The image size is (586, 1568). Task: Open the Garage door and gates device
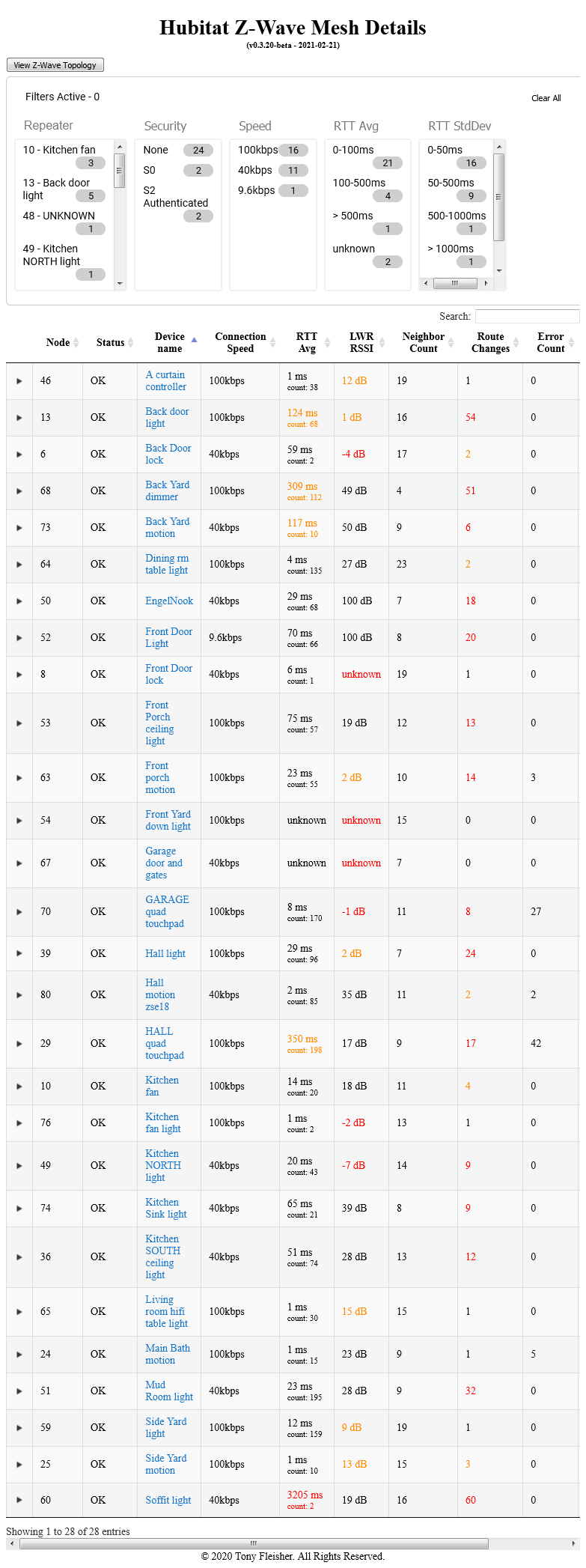164,863
